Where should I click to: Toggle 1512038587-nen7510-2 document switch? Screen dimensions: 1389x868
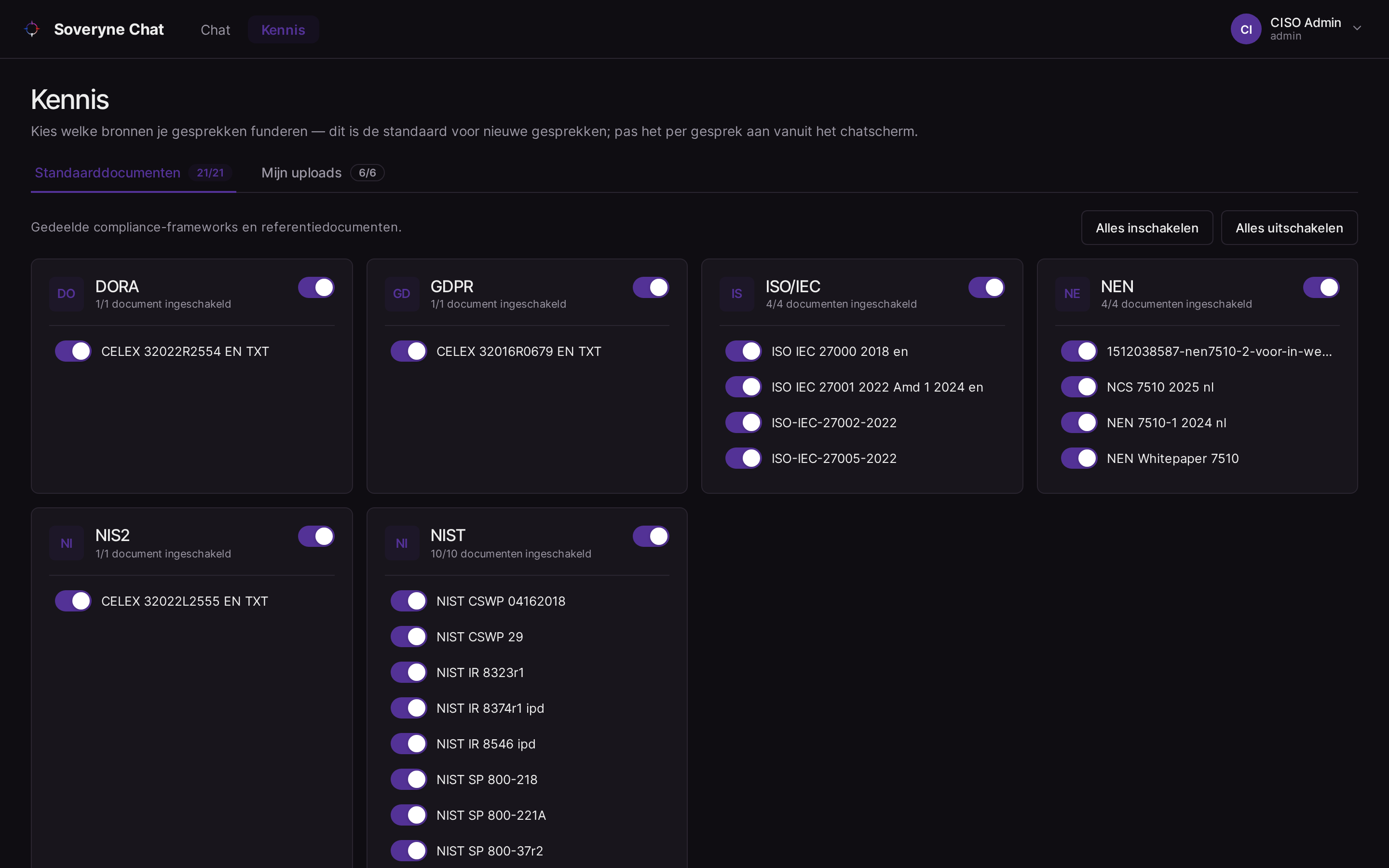tap(1079, 352)
